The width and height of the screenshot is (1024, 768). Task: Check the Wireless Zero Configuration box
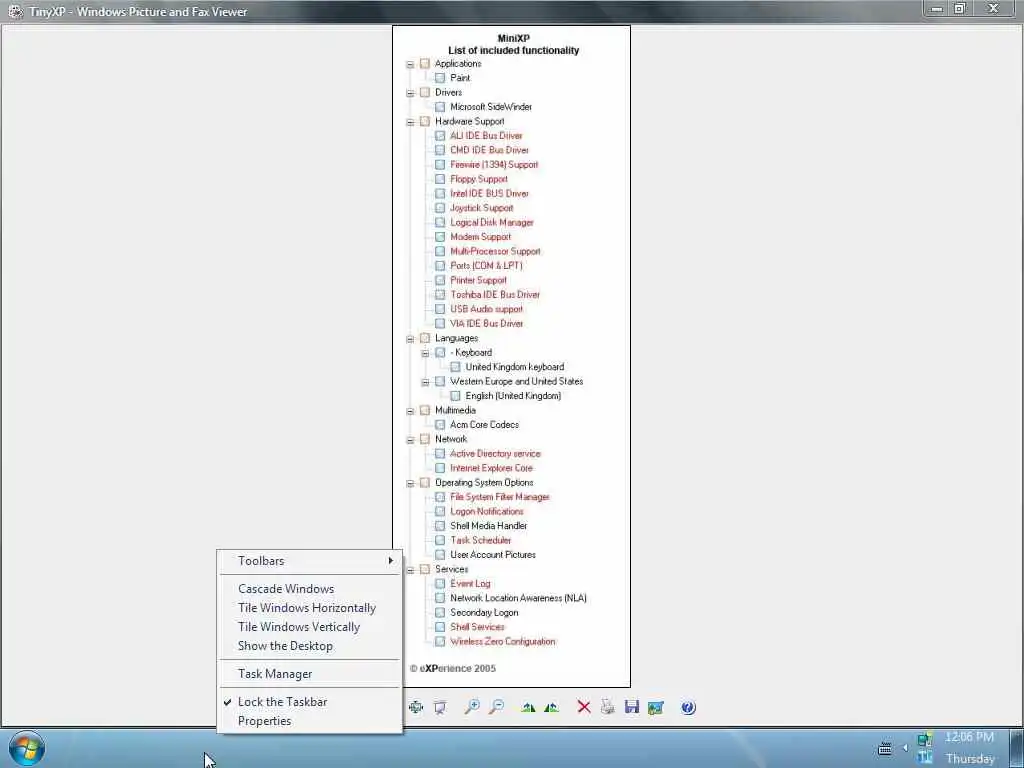(x=440, y=641)
